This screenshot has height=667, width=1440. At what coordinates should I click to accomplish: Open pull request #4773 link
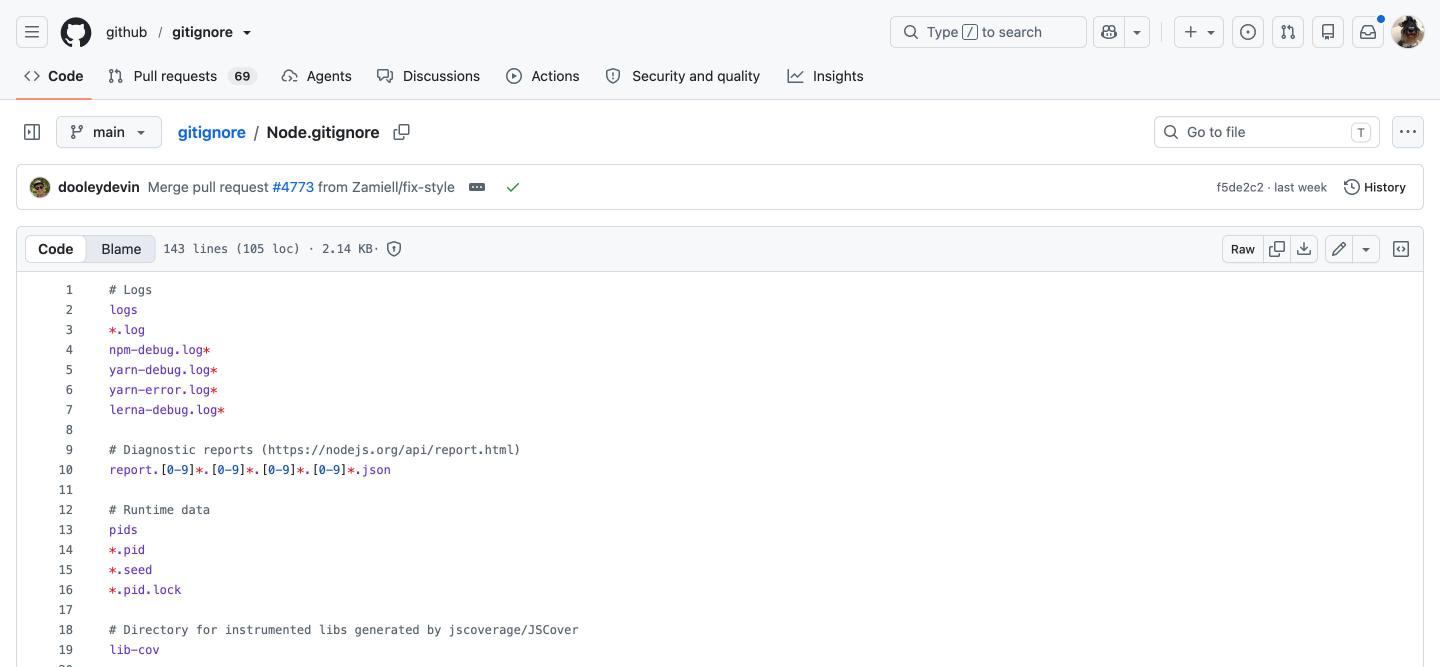coord(293,187)
